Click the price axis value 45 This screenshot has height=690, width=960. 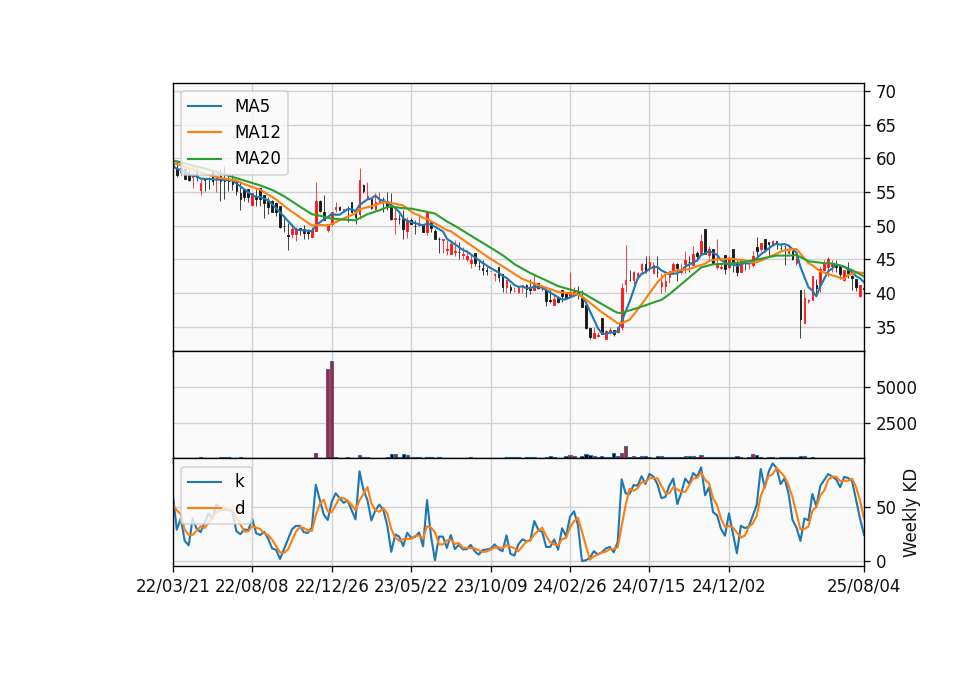point(885,260)
